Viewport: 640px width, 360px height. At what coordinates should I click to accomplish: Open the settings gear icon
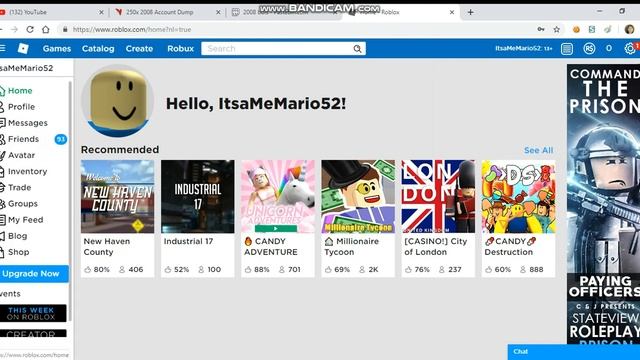click(x=630, y=49)
